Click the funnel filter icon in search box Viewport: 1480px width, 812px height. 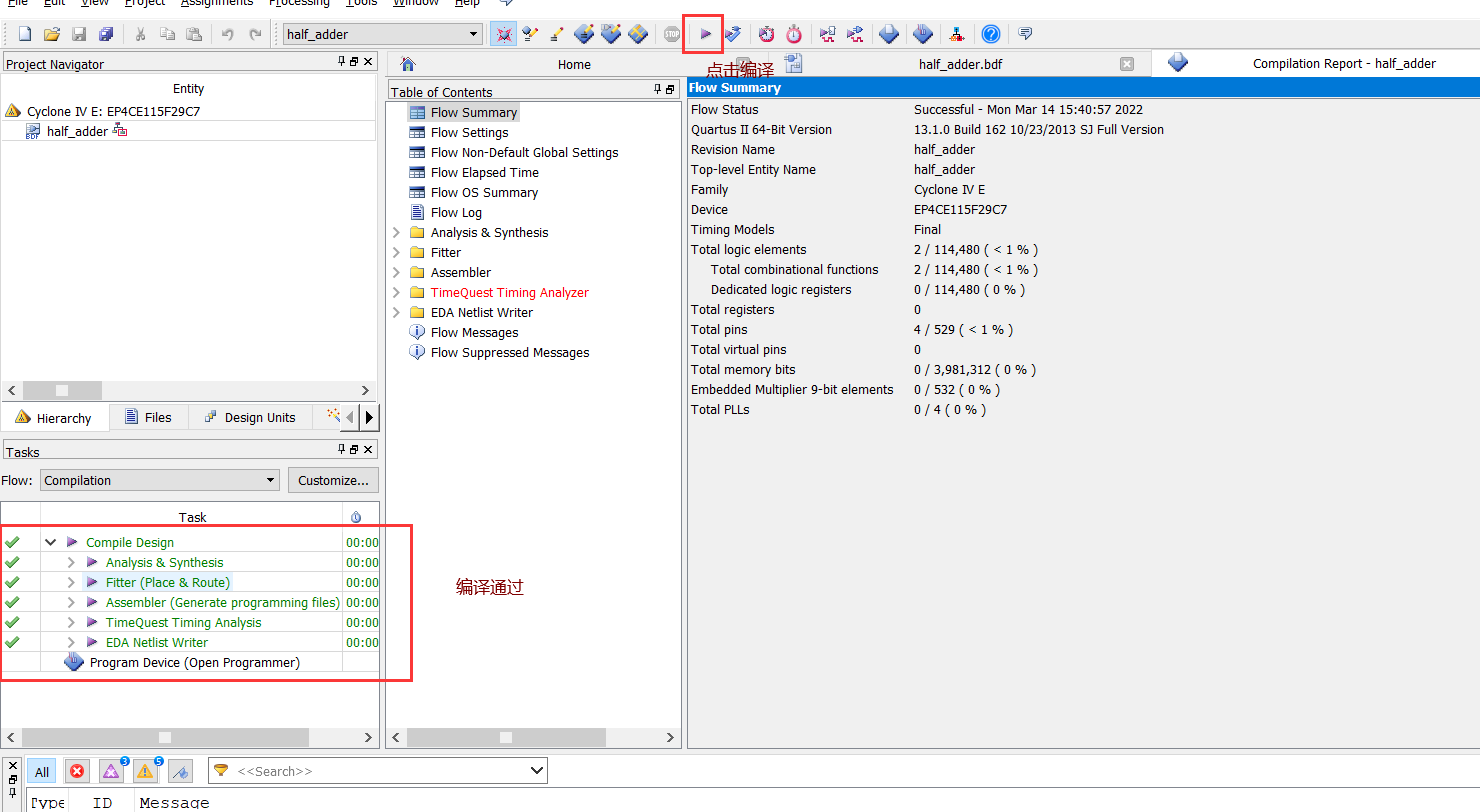222,770
